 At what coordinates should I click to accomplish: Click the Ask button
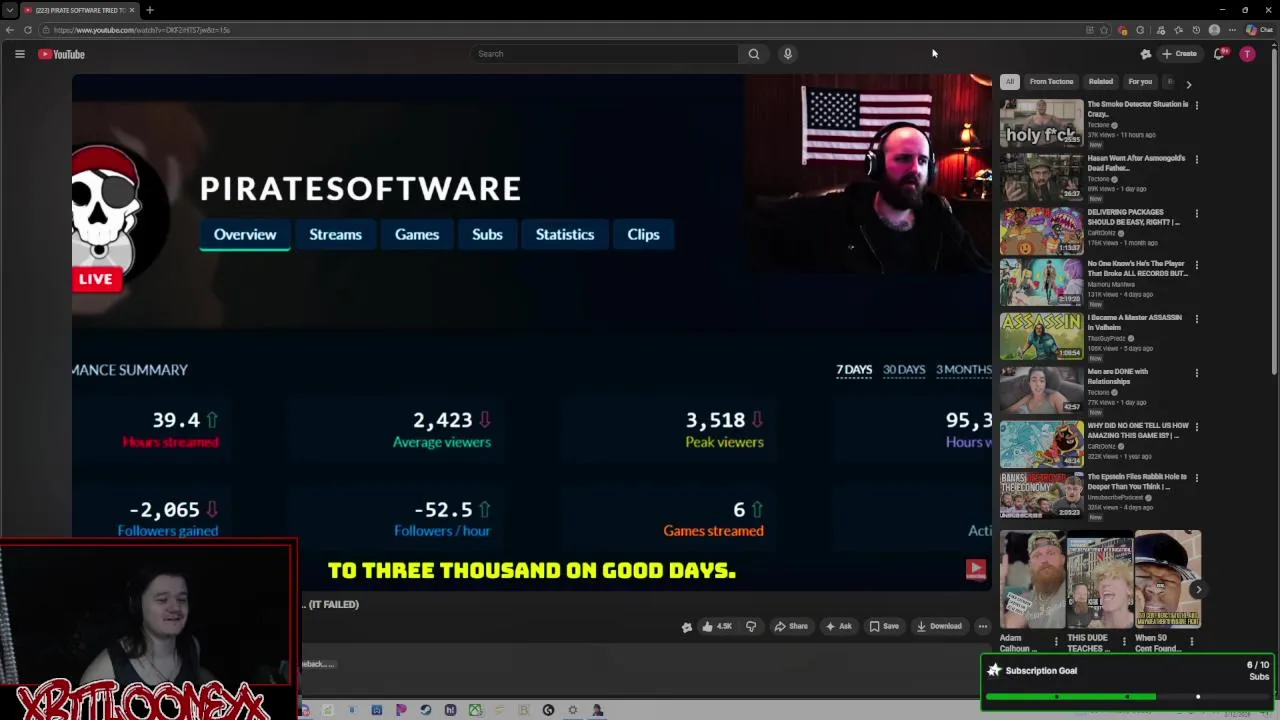838,626
